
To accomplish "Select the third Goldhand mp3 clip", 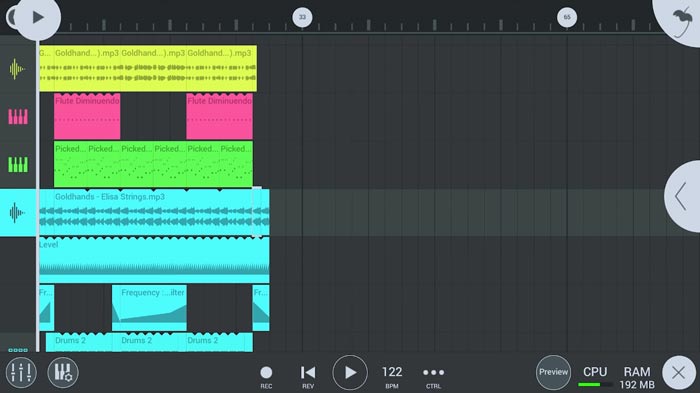I will pos(153,68).
